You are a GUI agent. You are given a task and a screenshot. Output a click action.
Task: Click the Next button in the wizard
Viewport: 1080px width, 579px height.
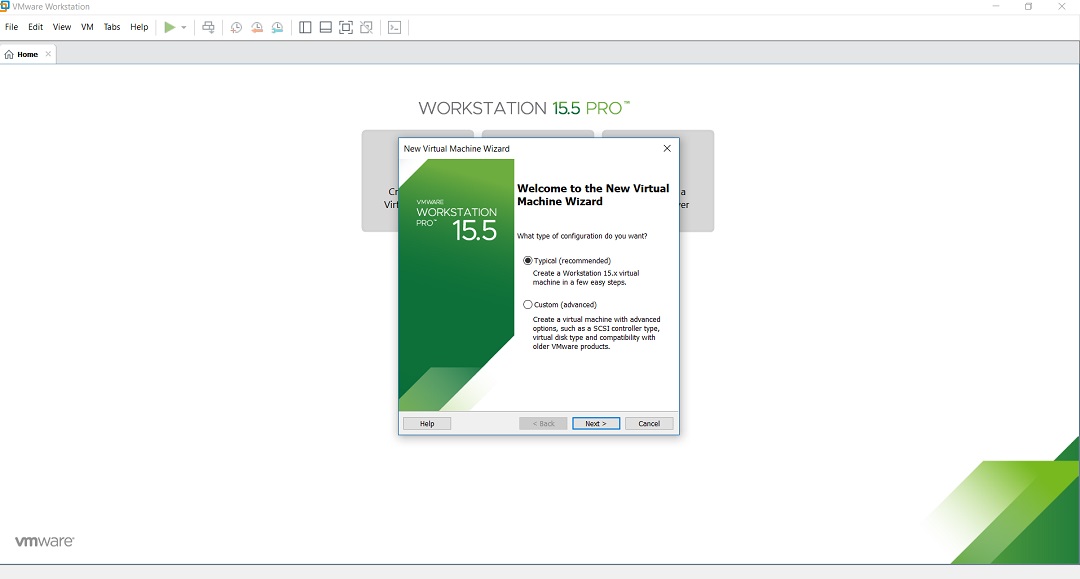[x=596, y=423]
